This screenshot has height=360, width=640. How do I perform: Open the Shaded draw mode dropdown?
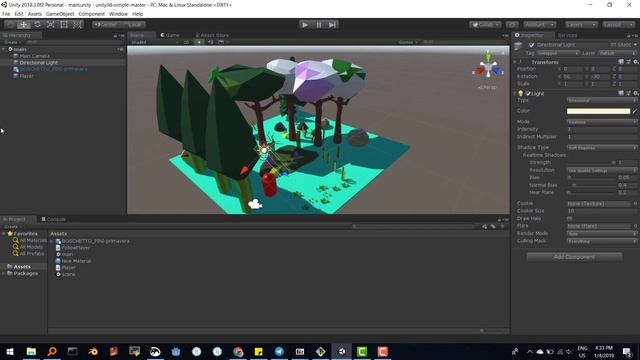click(x=154, y=42)
